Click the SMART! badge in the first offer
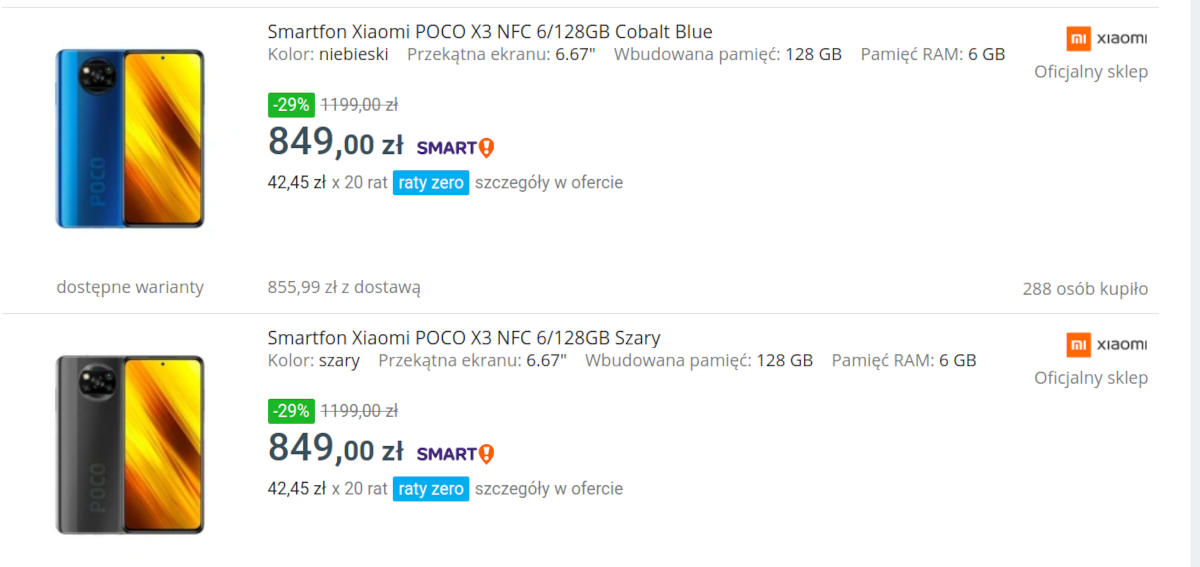The width and height of the screenshot is (1200, 567). tap(455, 148)
